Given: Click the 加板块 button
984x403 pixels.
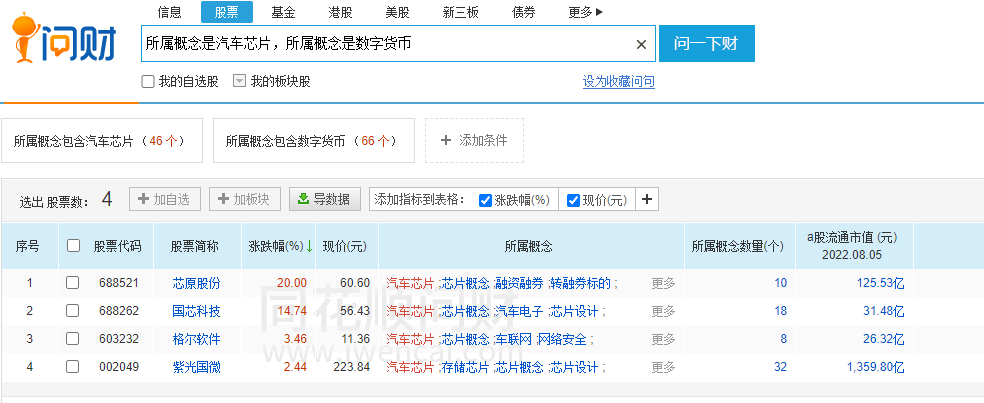Looking at the screenshot, I should [x=244, y=199].
